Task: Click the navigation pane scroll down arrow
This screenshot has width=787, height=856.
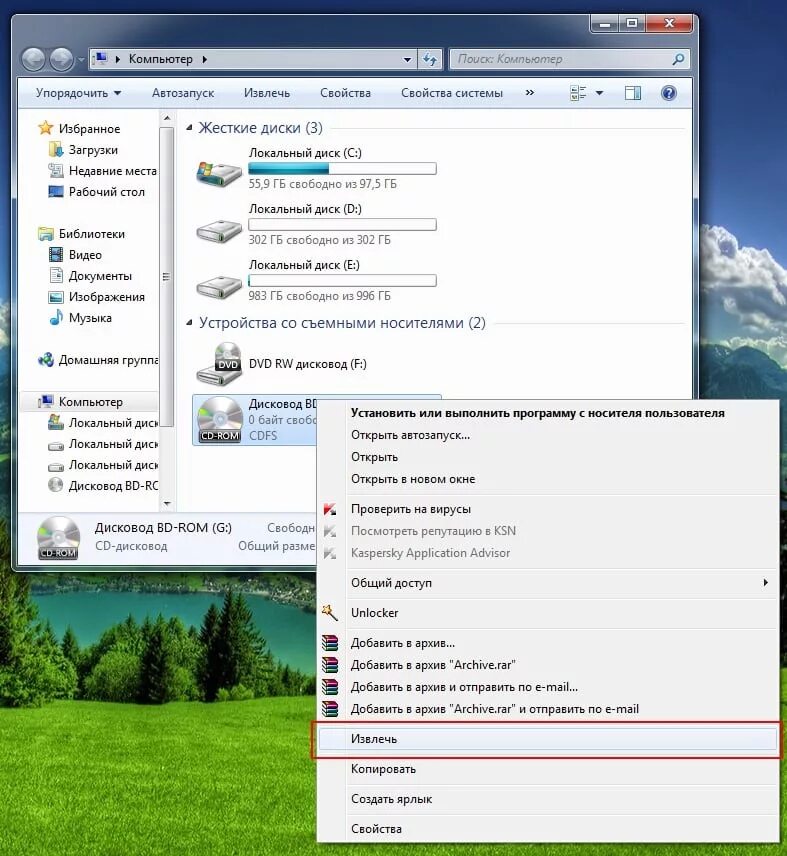Action: pyautogui.click(x=167, y=503)
